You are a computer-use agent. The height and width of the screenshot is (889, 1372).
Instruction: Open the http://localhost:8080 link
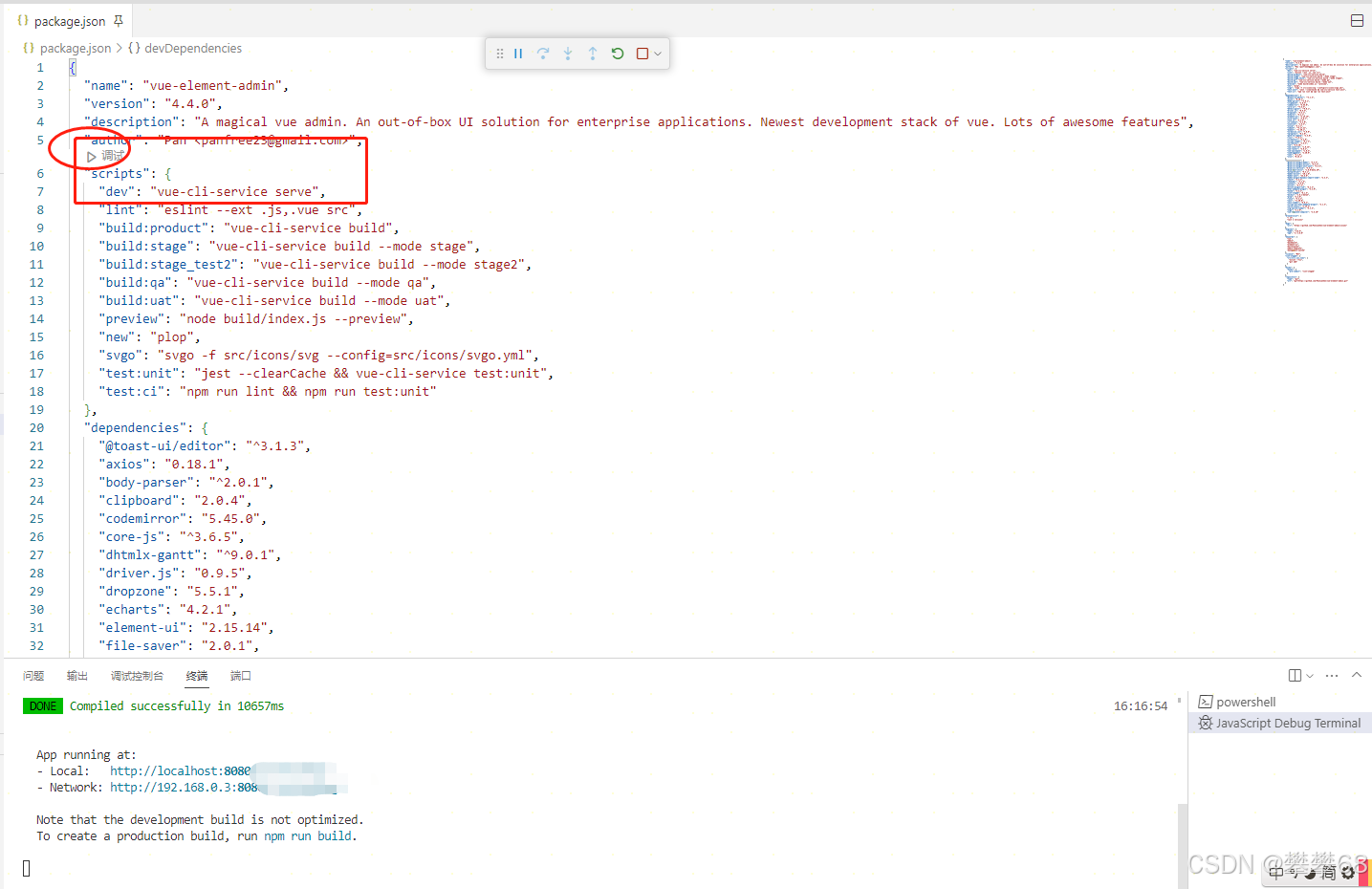click(x=167, y=770)
